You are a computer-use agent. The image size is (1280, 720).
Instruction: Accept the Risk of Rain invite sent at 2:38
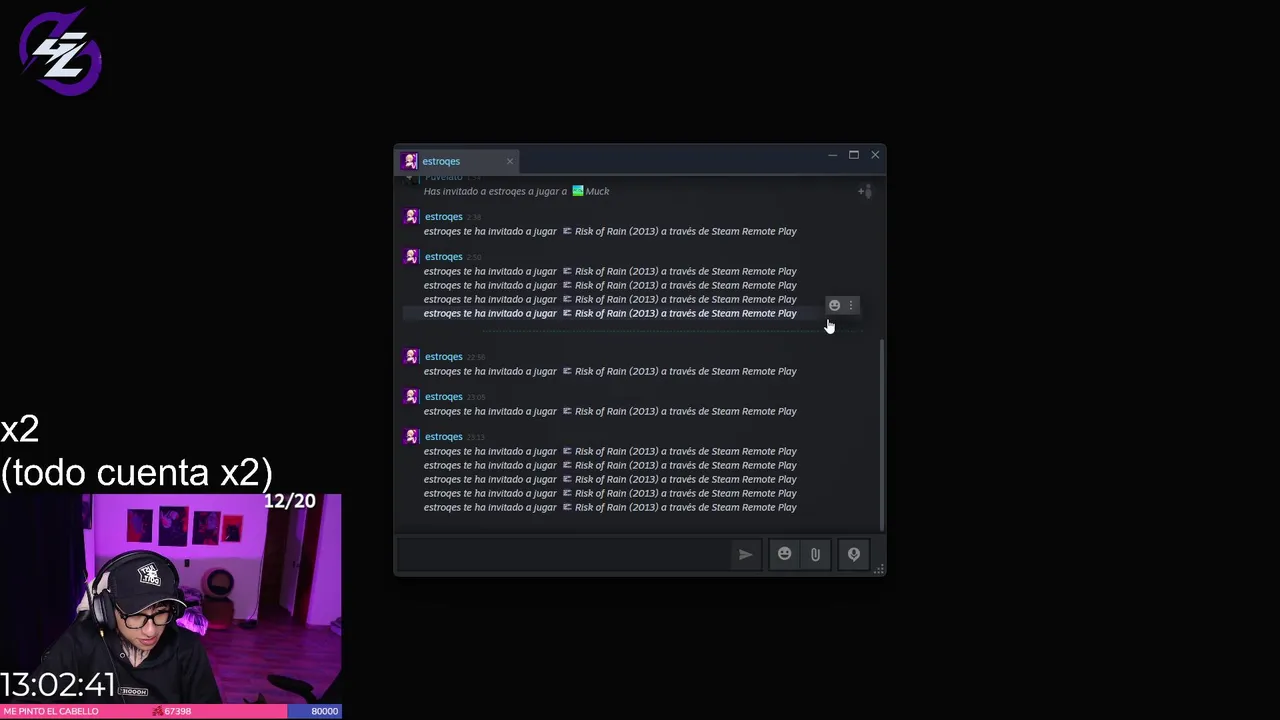click(610, 231)
